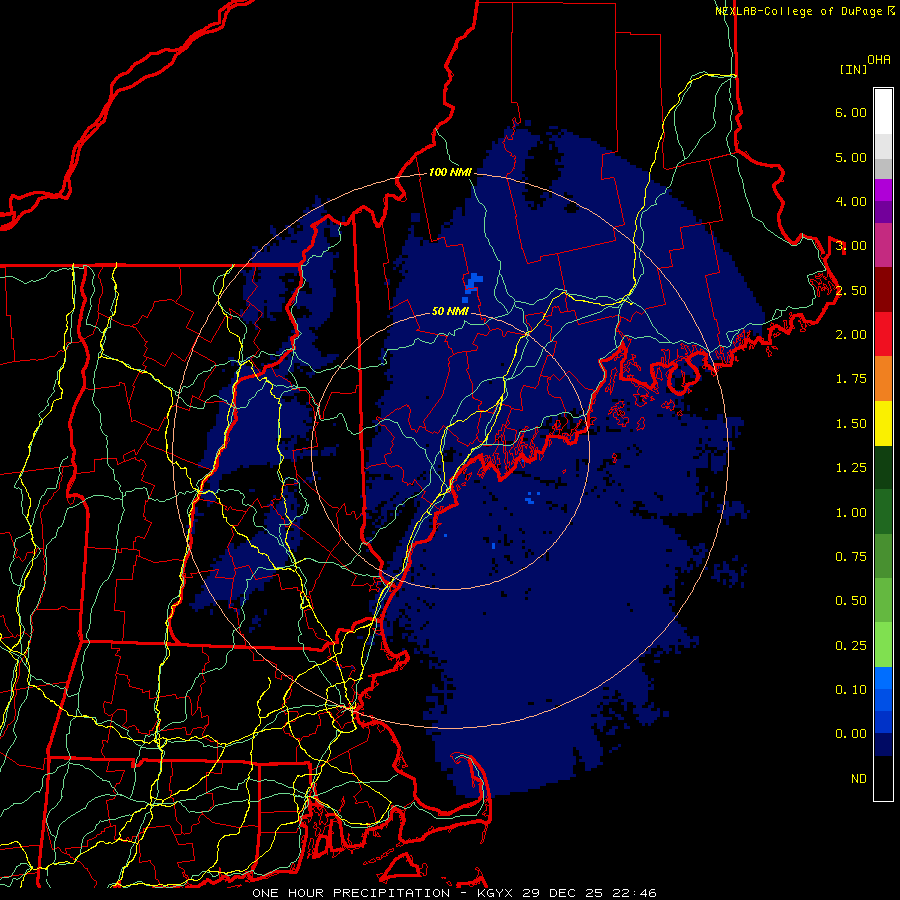This screenshot has height=900, width=900.
Task: Select the 1.50 legend value
Action: (851, 424)
